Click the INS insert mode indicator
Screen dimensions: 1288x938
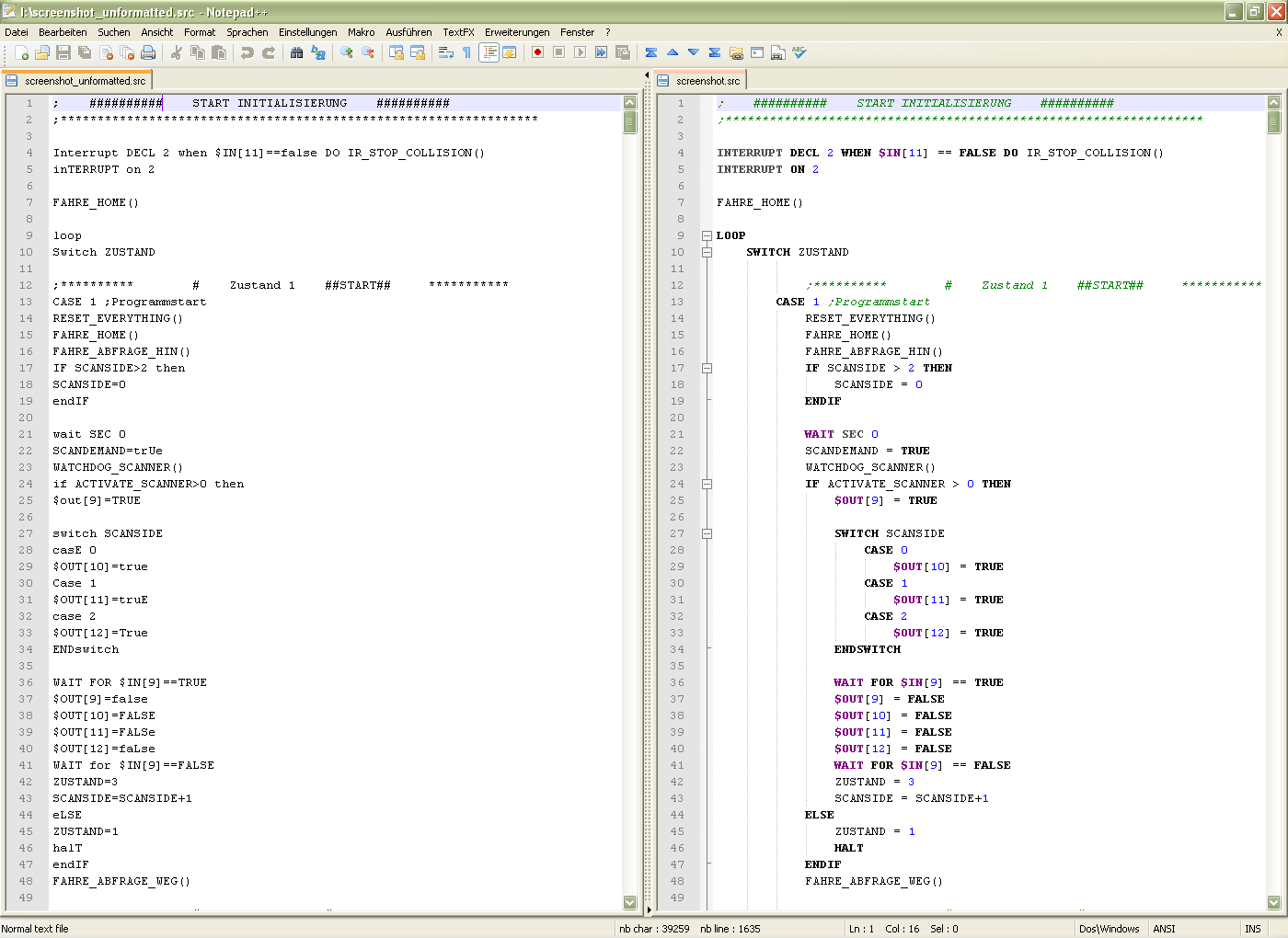[1253, 929]
